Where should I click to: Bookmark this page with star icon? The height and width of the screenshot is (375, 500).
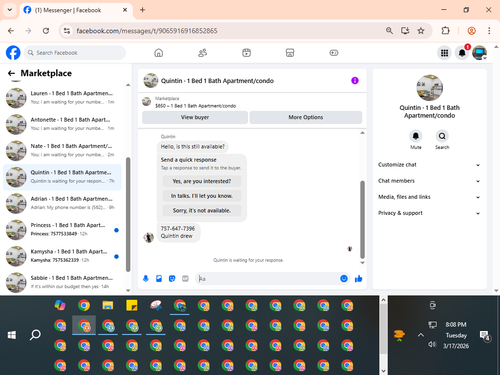tap(421, 31)
